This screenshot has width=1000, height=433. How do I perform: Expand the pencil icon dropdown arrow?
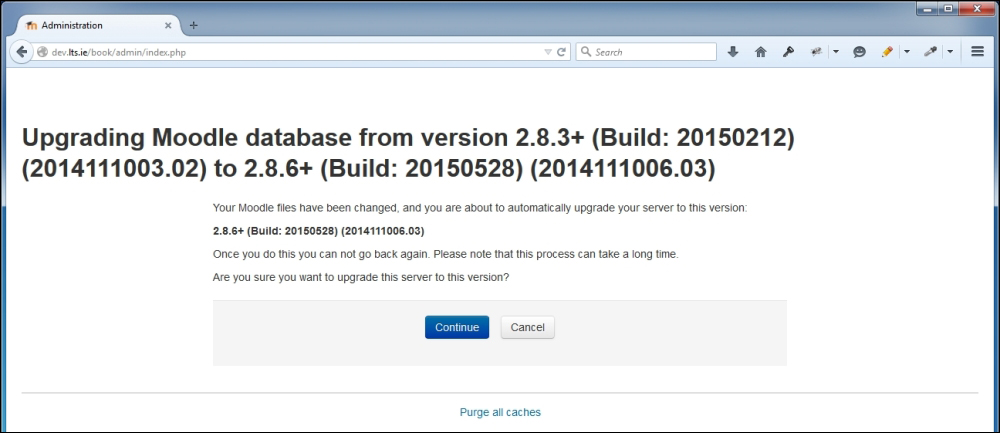[907, 52]
